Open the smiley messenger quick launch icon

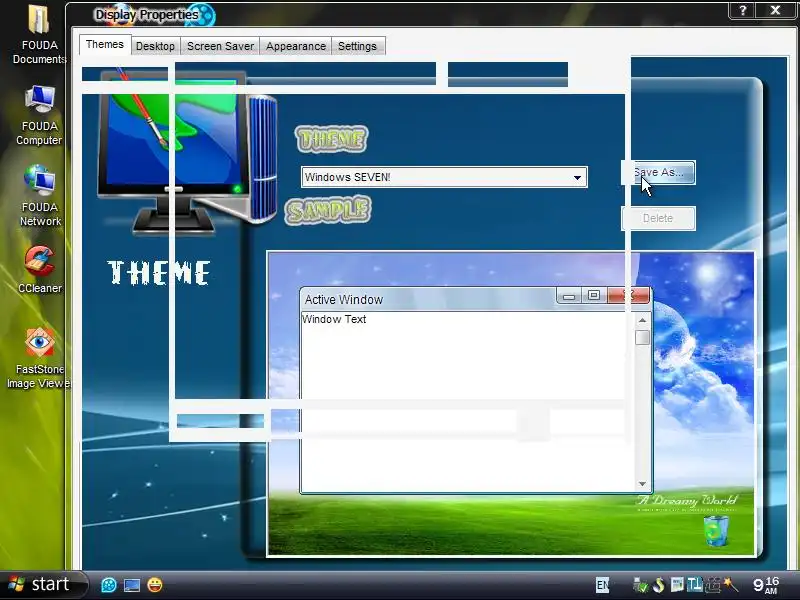(155, 585)
